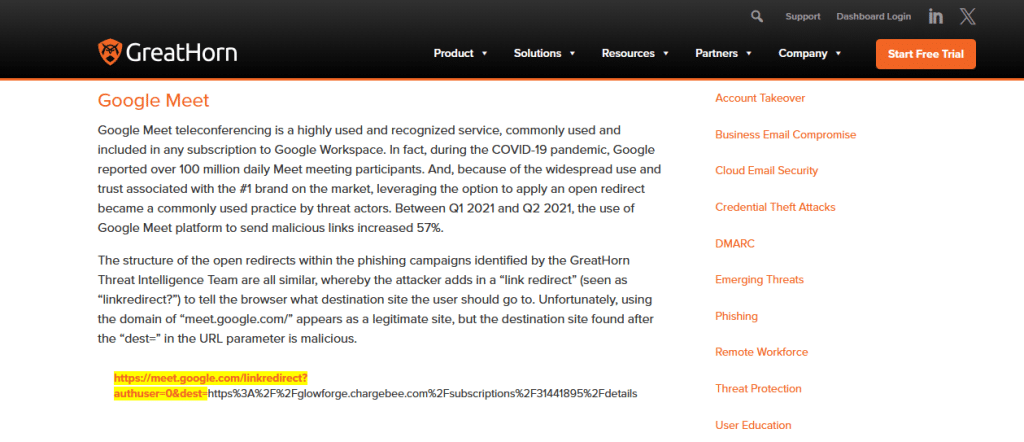Browse the Emerging Threats category

click(759, 280)
